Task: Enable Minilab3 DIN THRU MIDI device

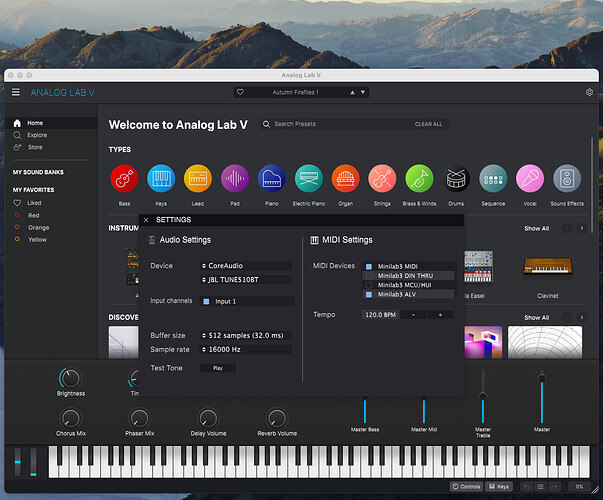Action: (x=369, y=276)
